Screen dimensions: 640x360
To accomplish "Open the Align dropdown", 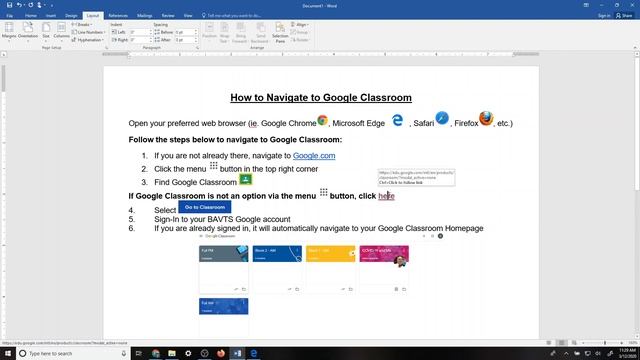I will click(300, 24).
